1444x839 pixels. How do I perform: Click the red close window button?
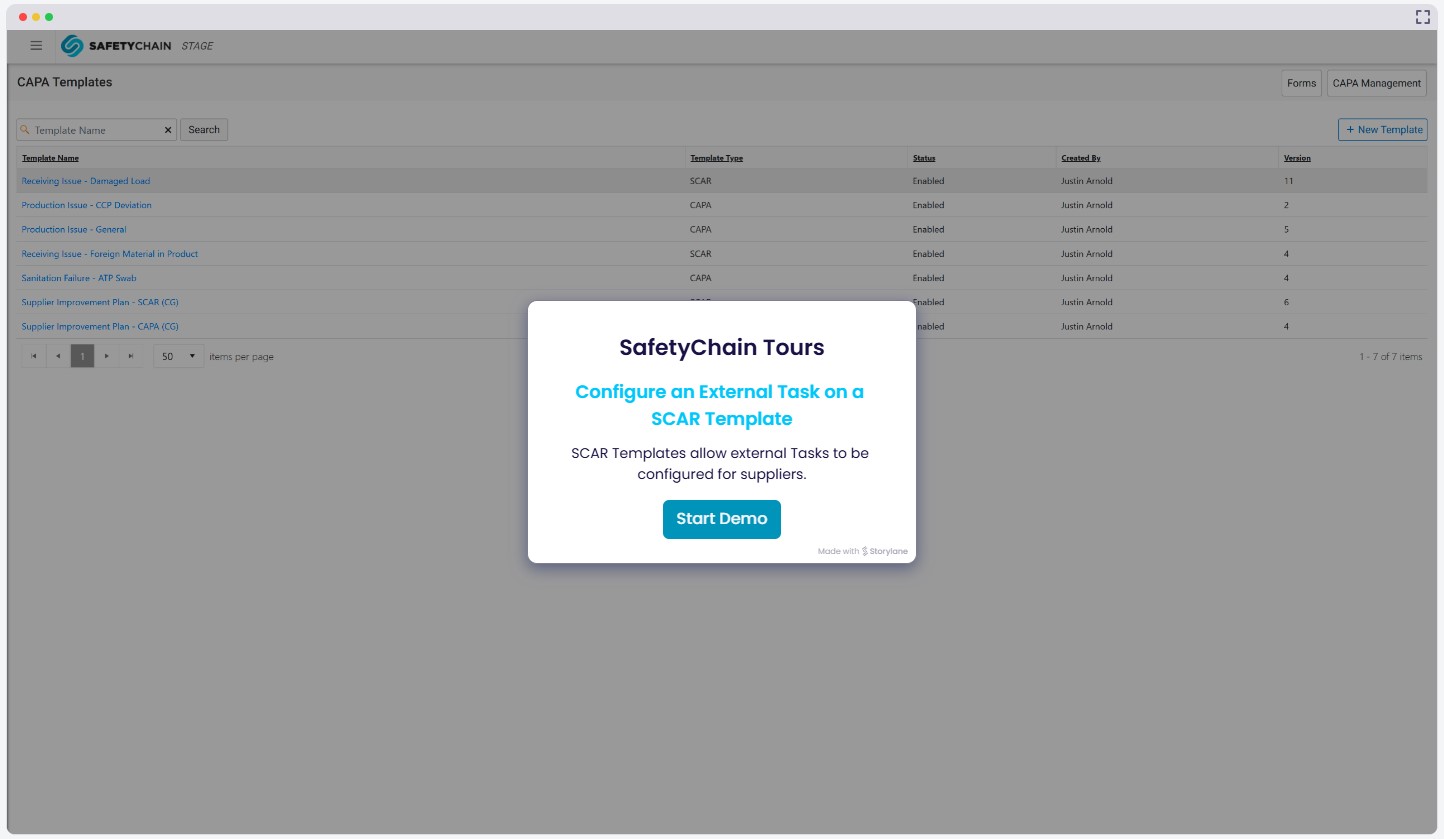23,17
